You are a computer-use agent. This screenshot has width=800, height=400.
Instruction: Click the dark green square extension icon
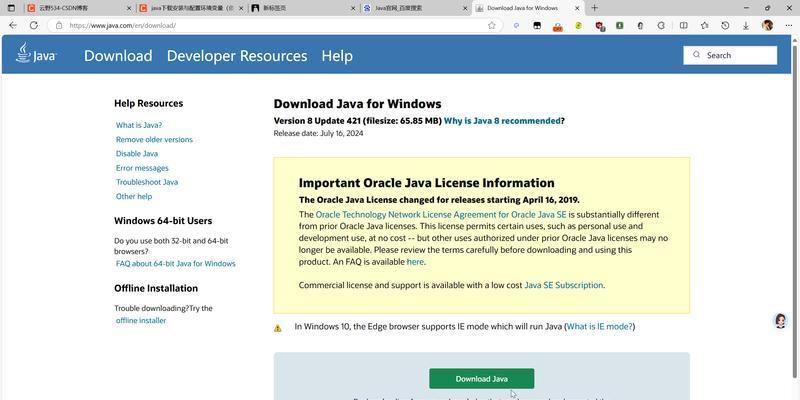[619, 25]
